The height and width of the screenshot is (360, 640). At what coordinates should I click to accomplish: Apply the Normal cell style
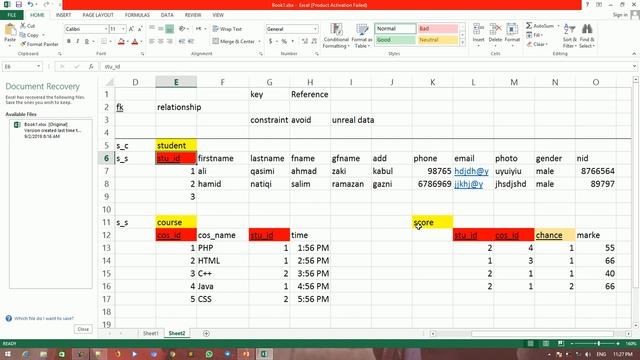[x=395, y=29]
